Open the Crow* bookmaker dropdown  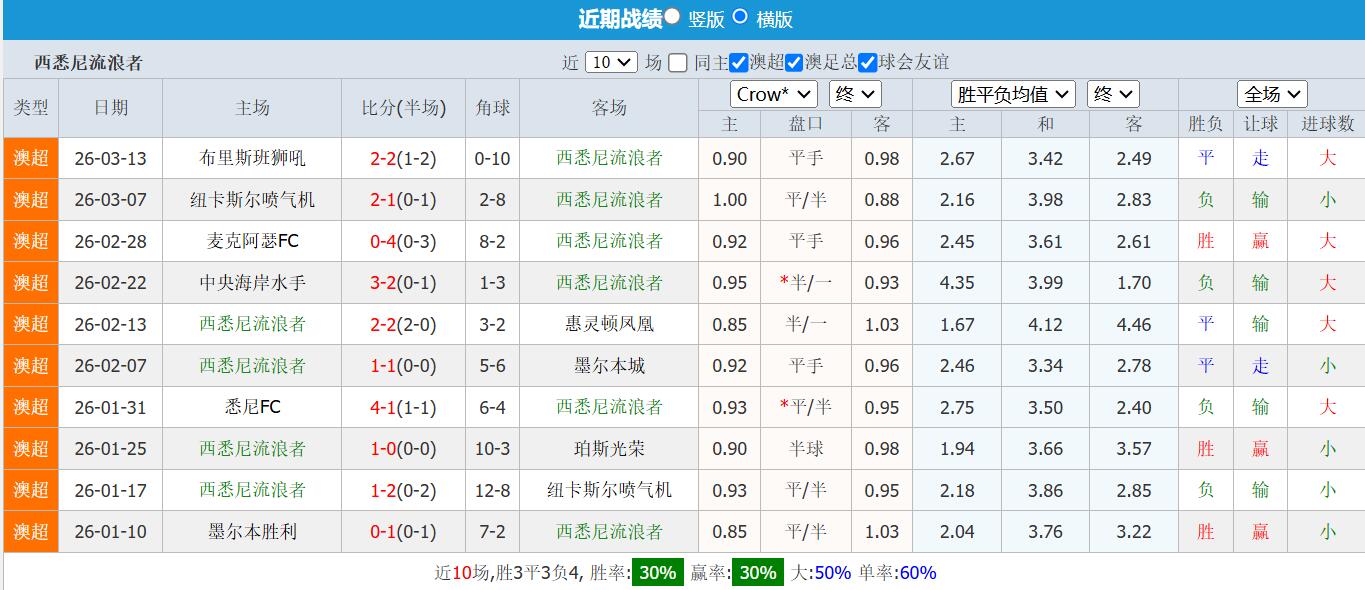click(773, 93)
